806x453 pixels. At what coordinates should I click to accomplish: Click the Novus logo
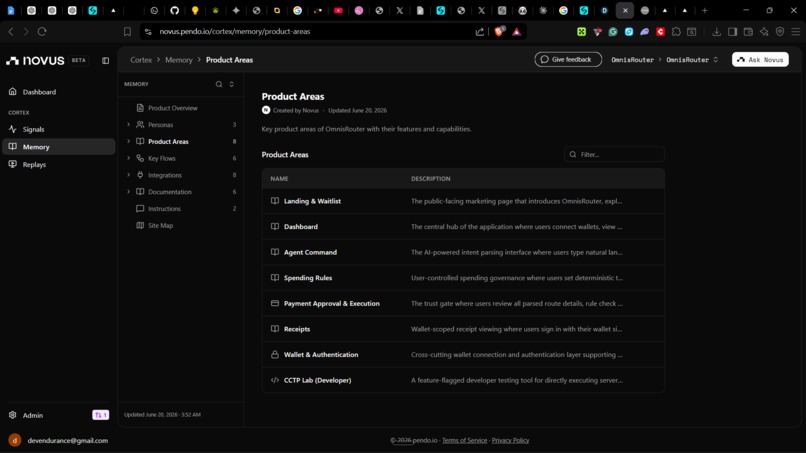coord(35,61)
